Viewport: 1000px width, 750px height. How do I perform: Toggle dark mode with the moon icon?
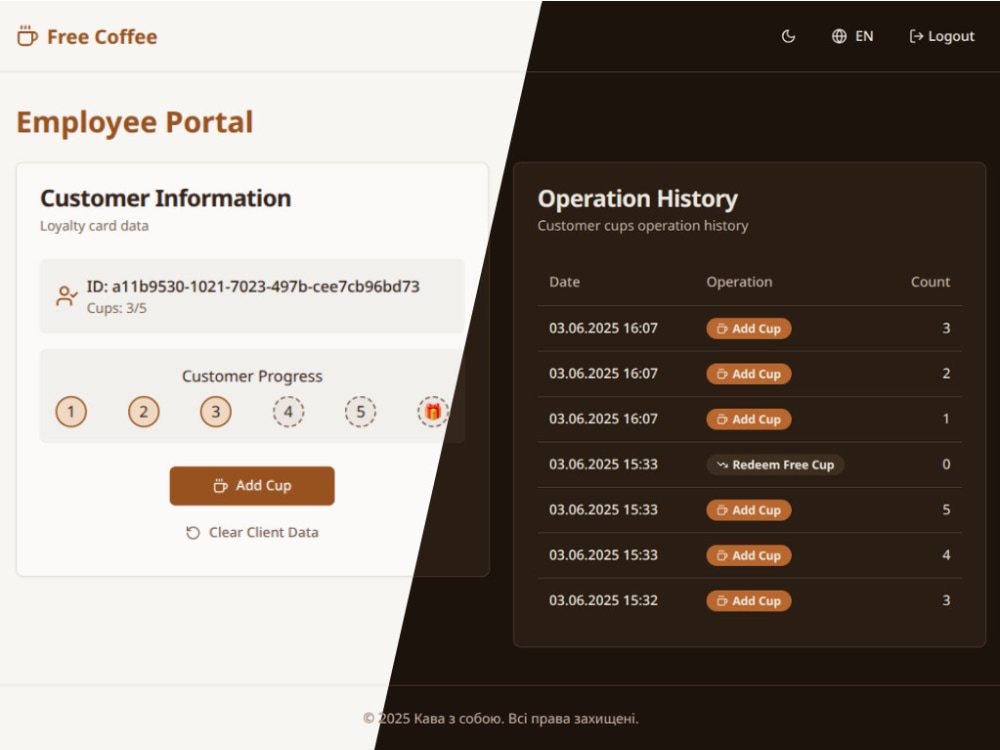tap(788, 36)
